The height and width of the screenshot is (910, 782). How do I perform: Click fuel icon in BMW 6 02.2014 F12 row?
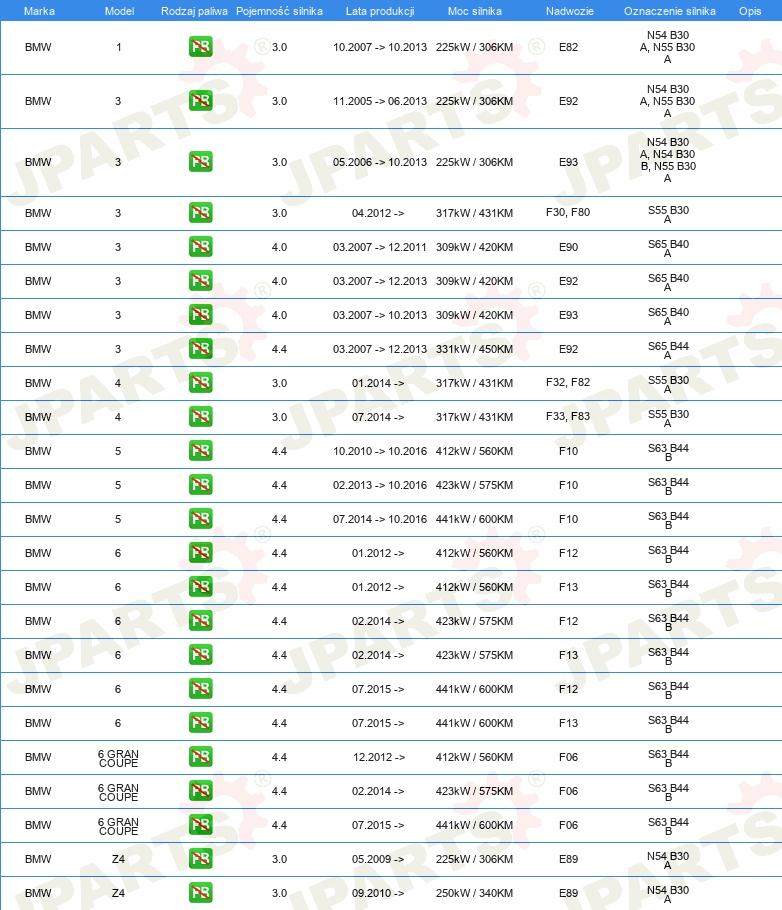200,621
